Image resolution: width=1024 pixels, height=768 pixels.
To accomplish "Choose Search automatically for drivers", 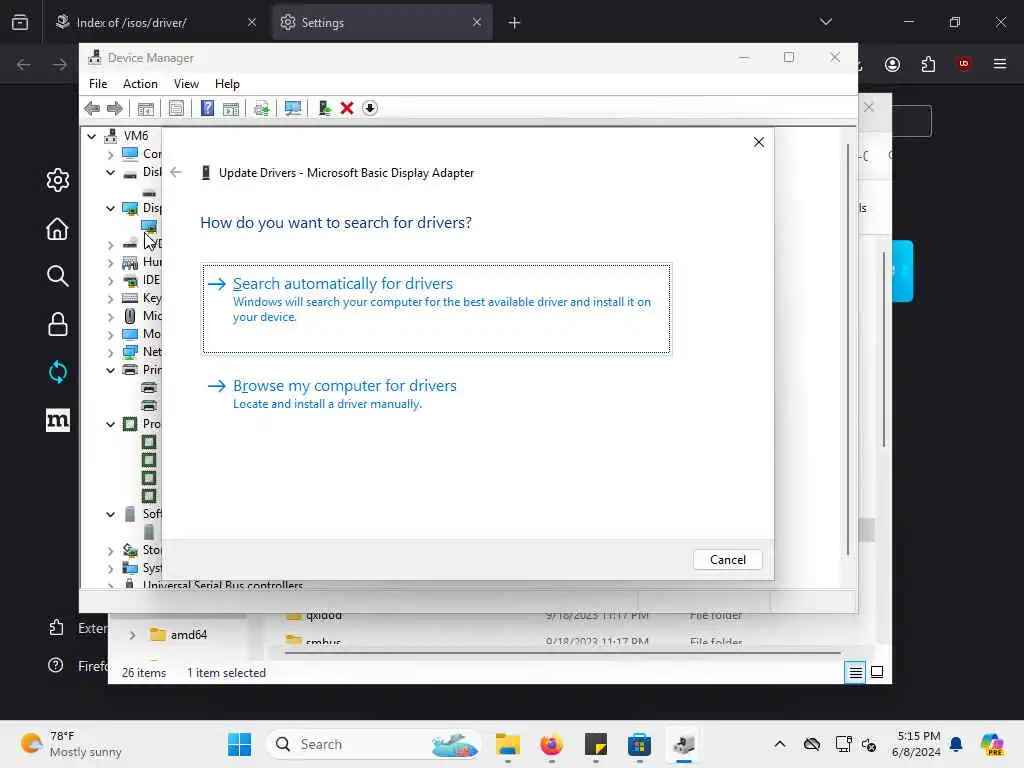I will 436,308.
